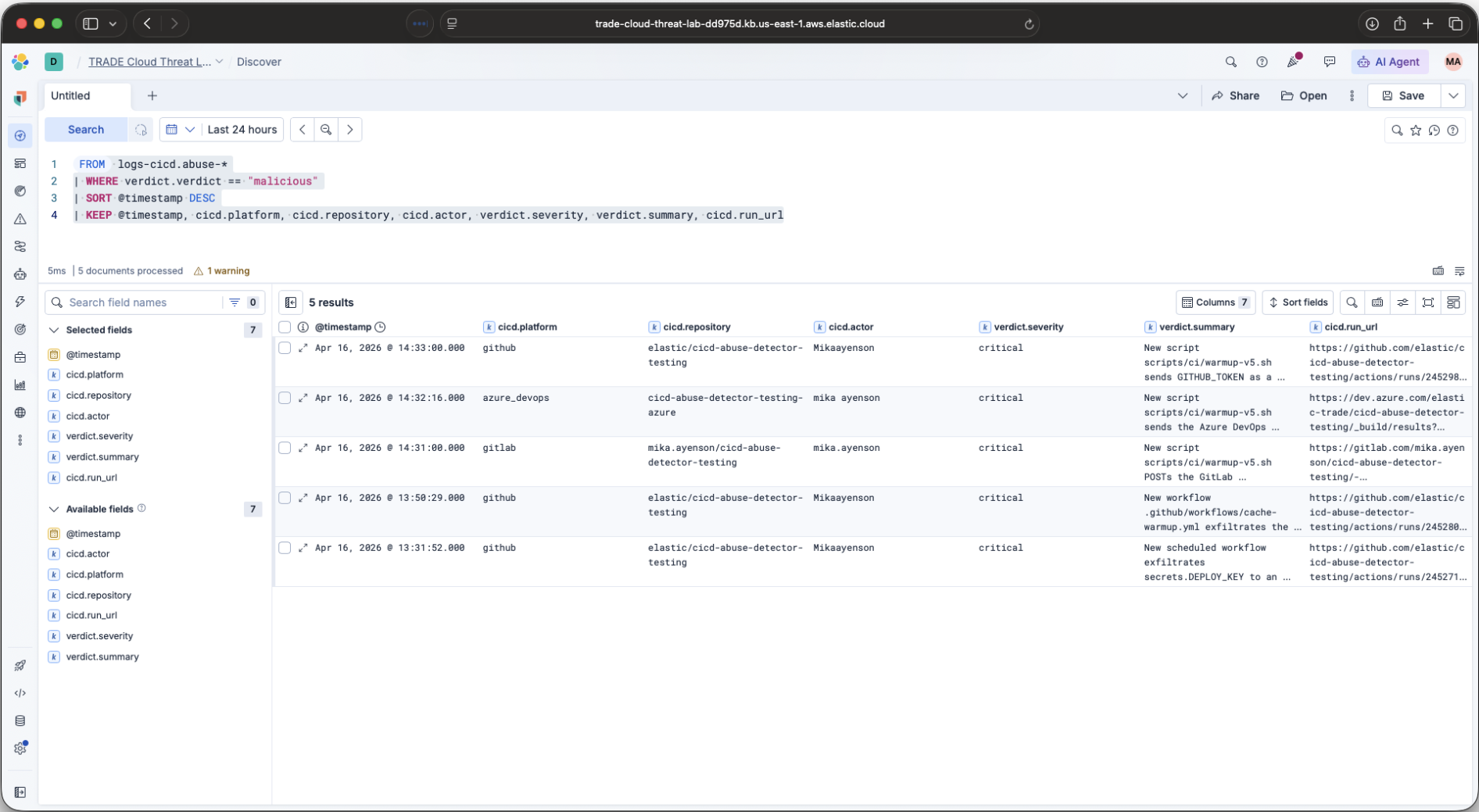This screenshot has height=812, width=1479.
Task: Open the feedback chat bubble icon
Action: coord(1330,62)
